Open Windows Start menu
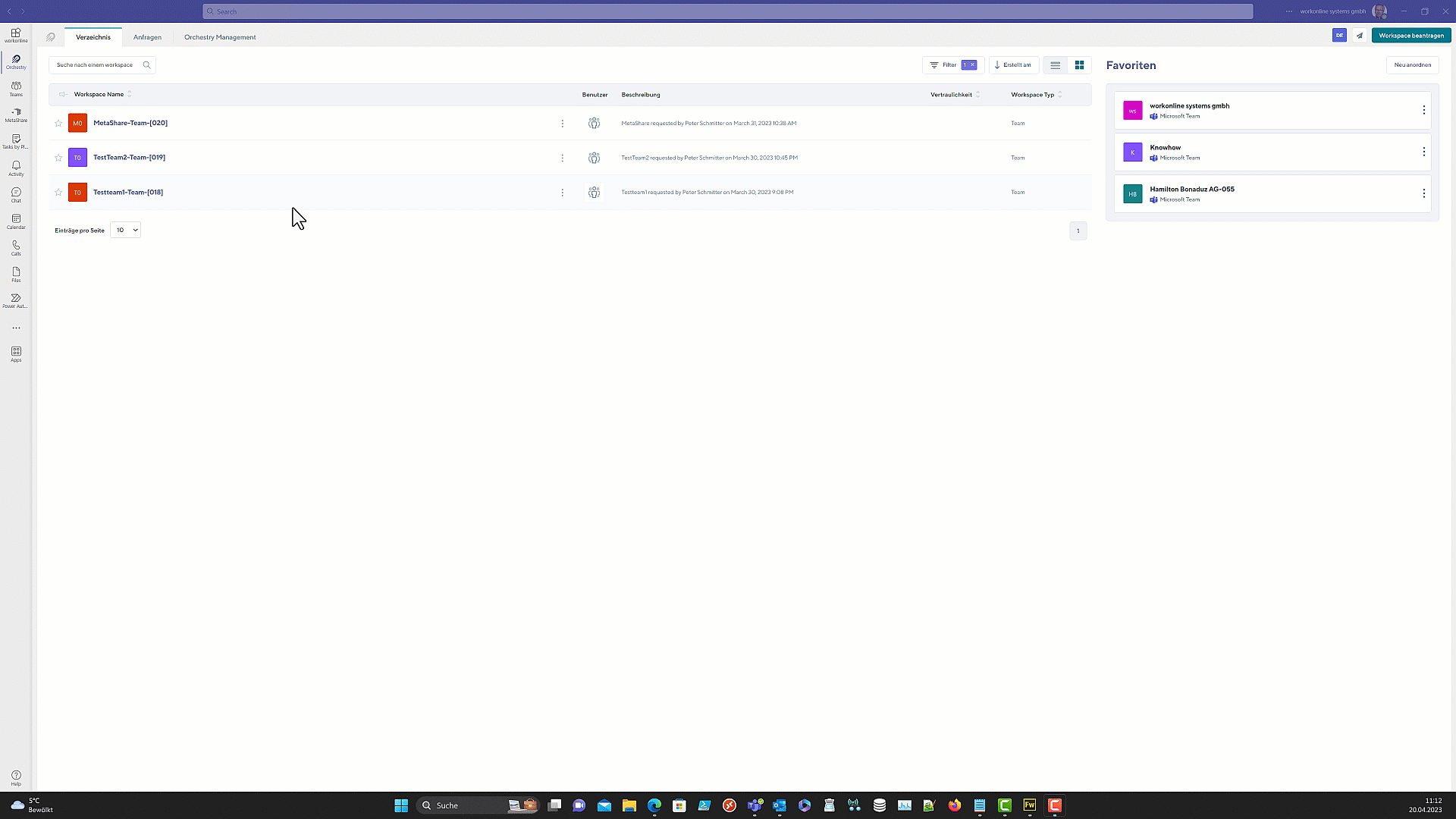This screenshot has width=1456, height=819. click(401, 805)
